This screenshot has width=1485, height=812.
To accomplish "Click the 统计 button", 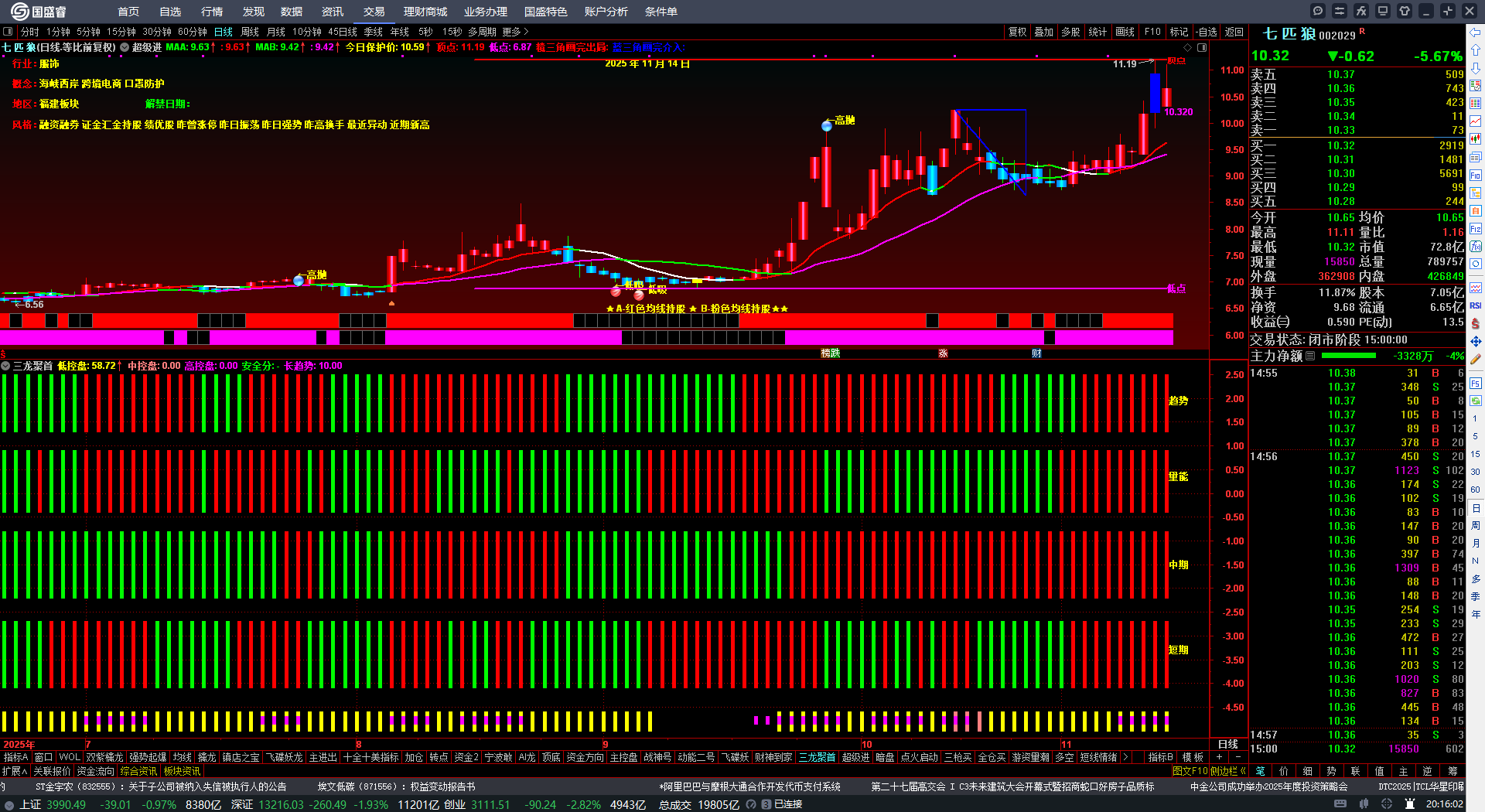I will (1098, 32).
